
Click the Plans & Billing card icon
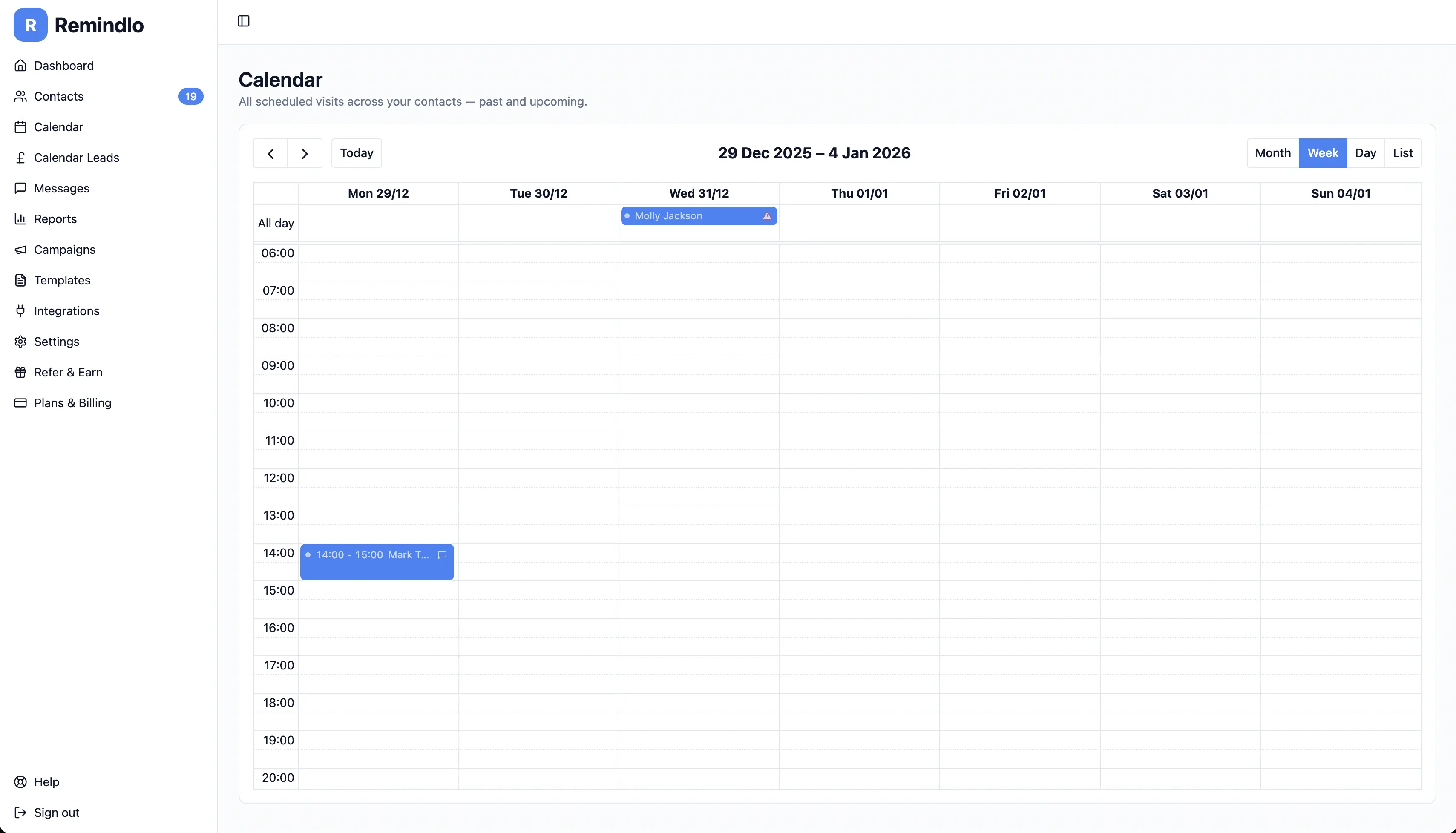pos(20,403)
